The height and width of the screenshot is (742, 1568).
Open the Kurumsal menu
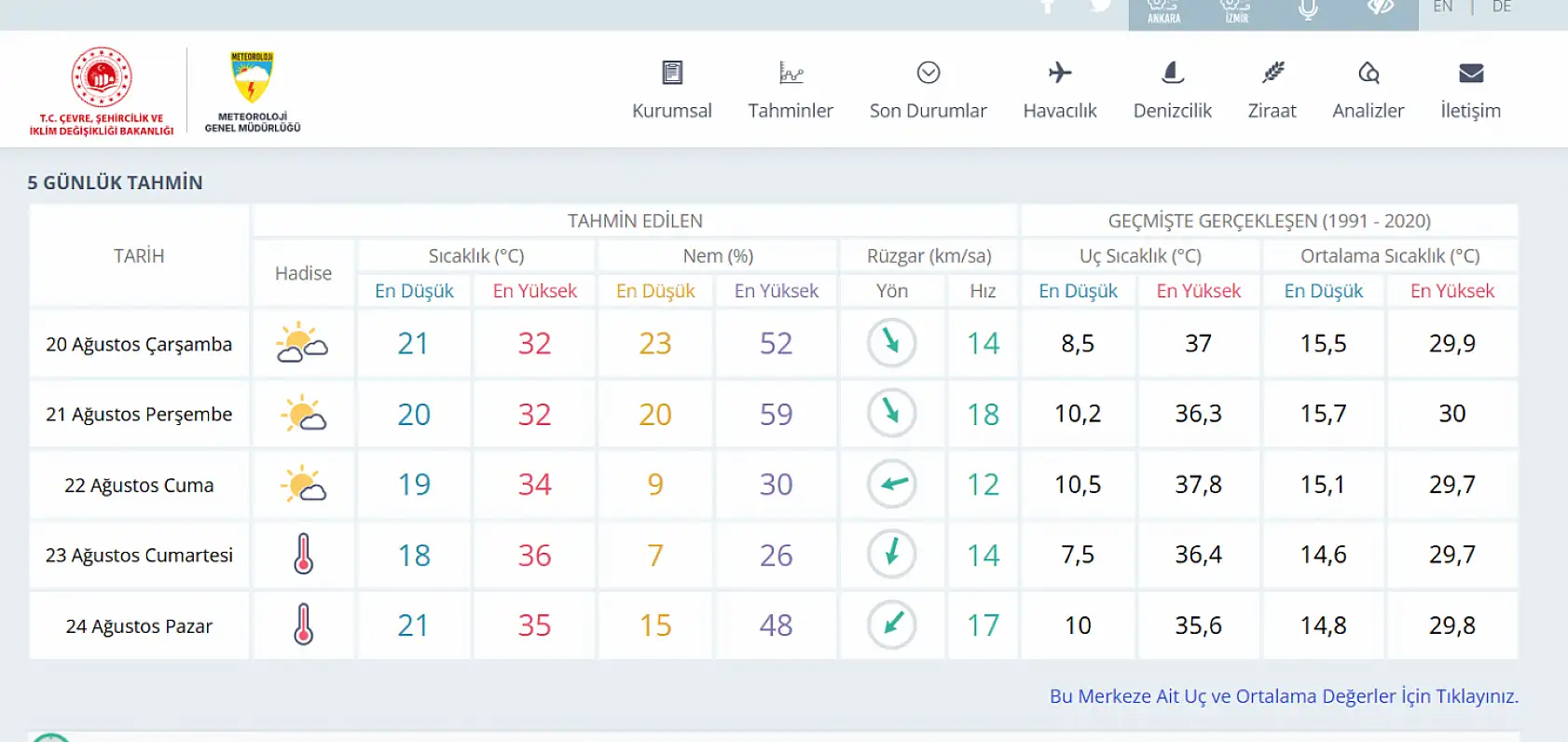pos(671,90)
